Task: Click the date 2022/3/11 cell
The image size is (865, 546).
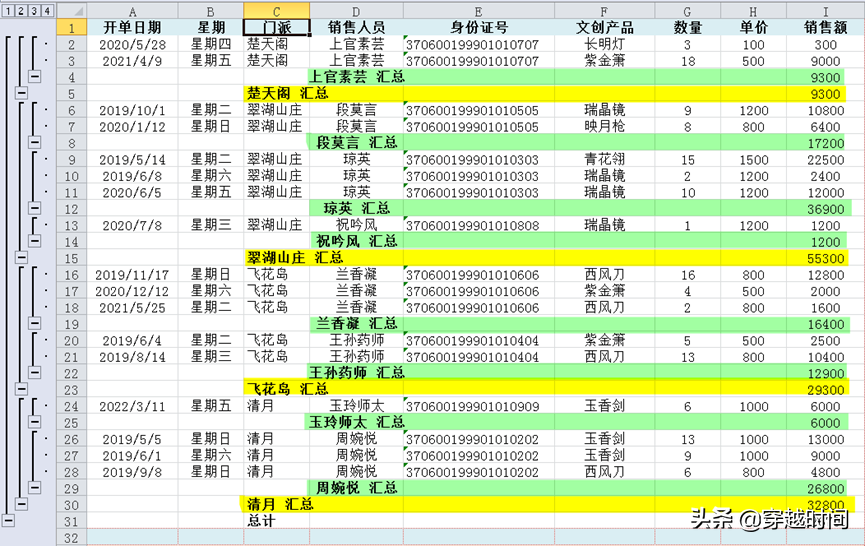Action: [132, 406]
